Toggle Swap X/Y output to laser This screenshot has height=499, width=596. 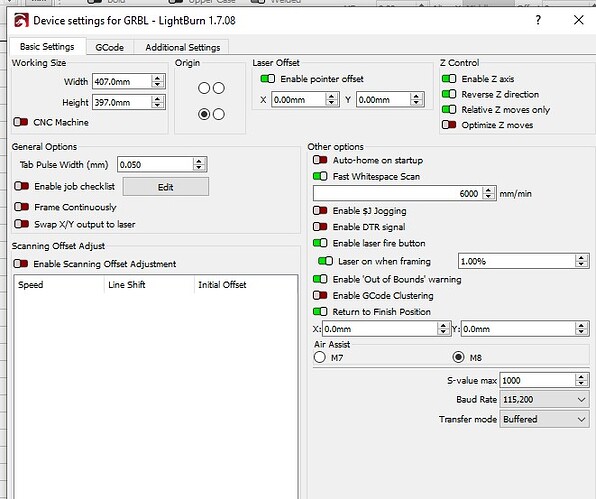point(22,224)
